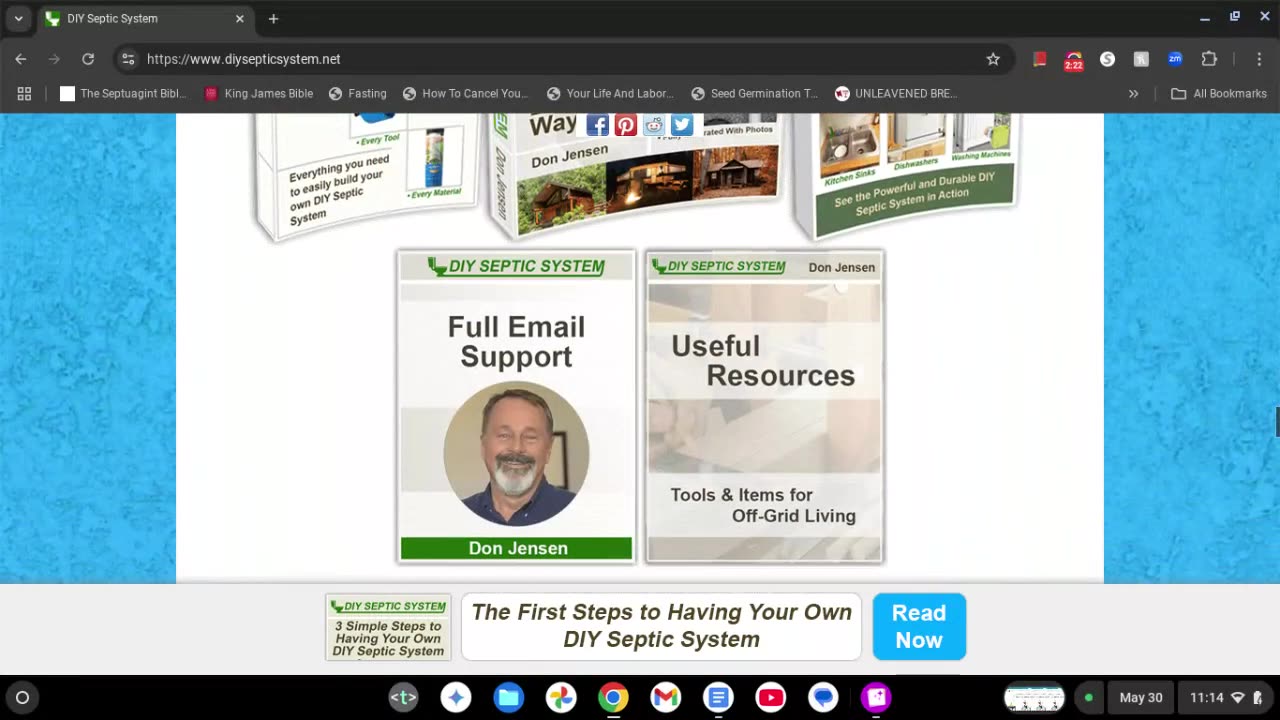Launch YouTube from shelf
This screenshot has height=720, width=1280.
point(770,697)
